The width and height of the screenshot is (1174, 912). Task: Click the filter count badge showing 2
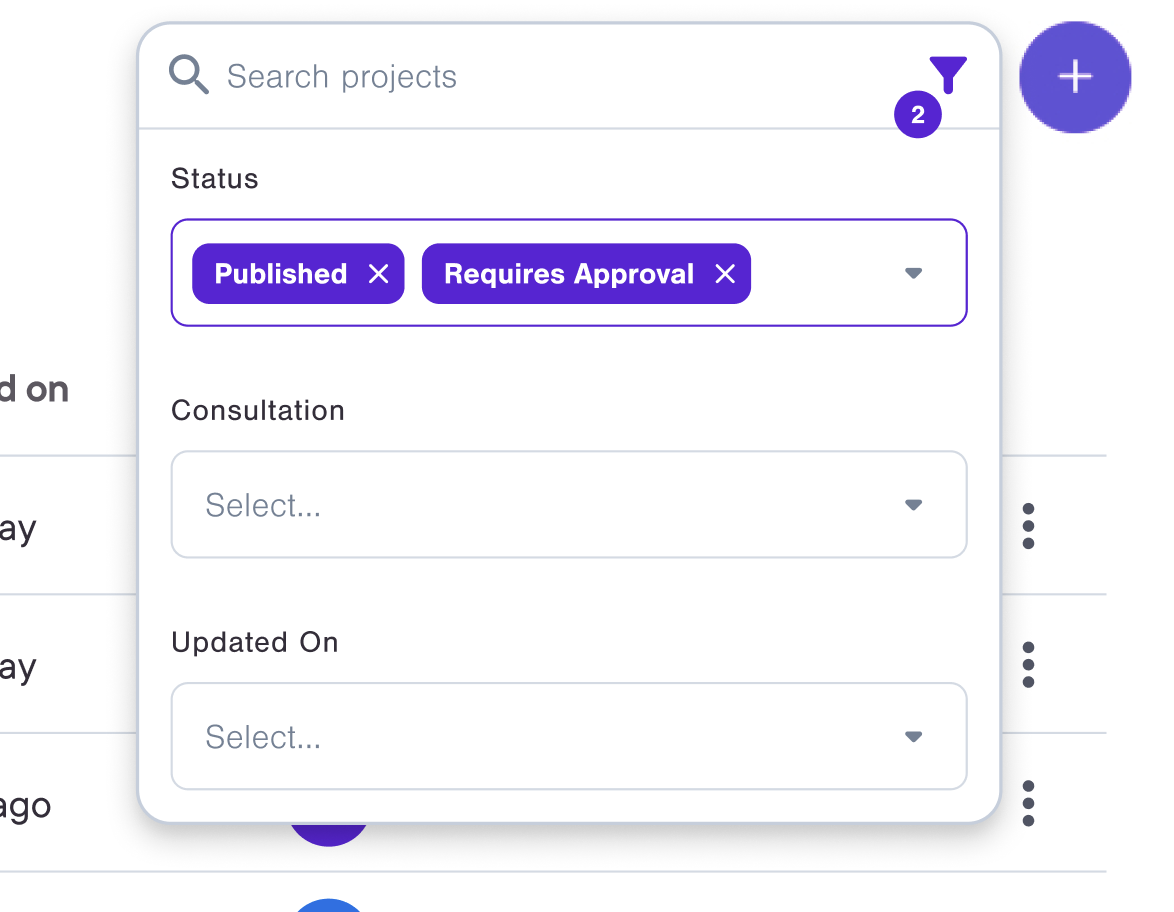(918, 116)
